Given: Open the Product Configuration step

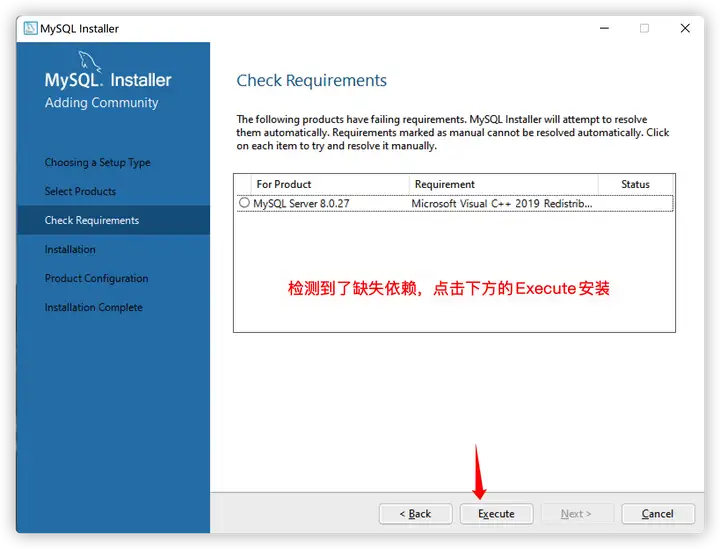Looking at the screenshot, I should coord(96,278).
